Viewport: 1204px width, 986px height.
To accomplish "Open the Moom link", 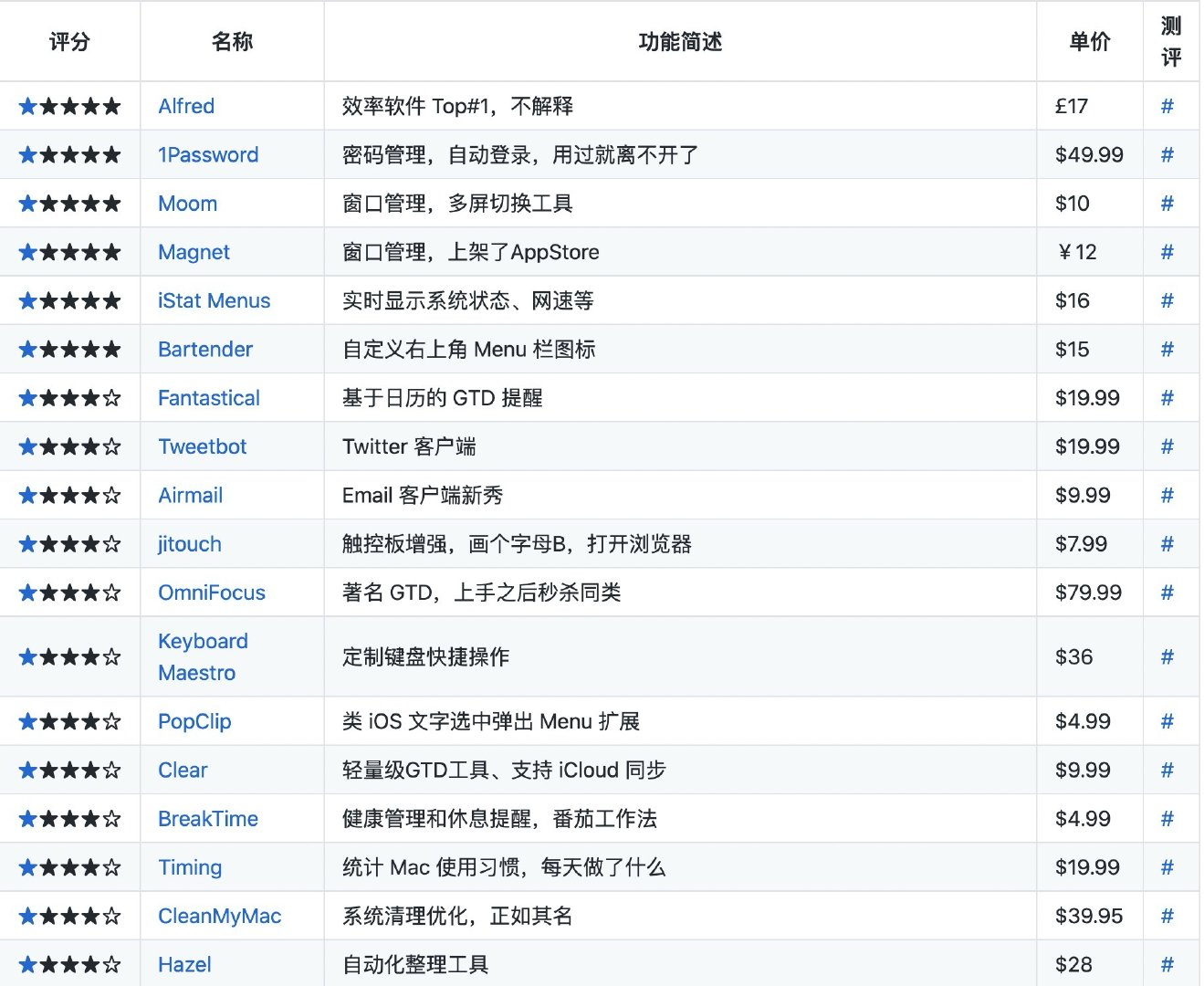I will pos(188,203).
